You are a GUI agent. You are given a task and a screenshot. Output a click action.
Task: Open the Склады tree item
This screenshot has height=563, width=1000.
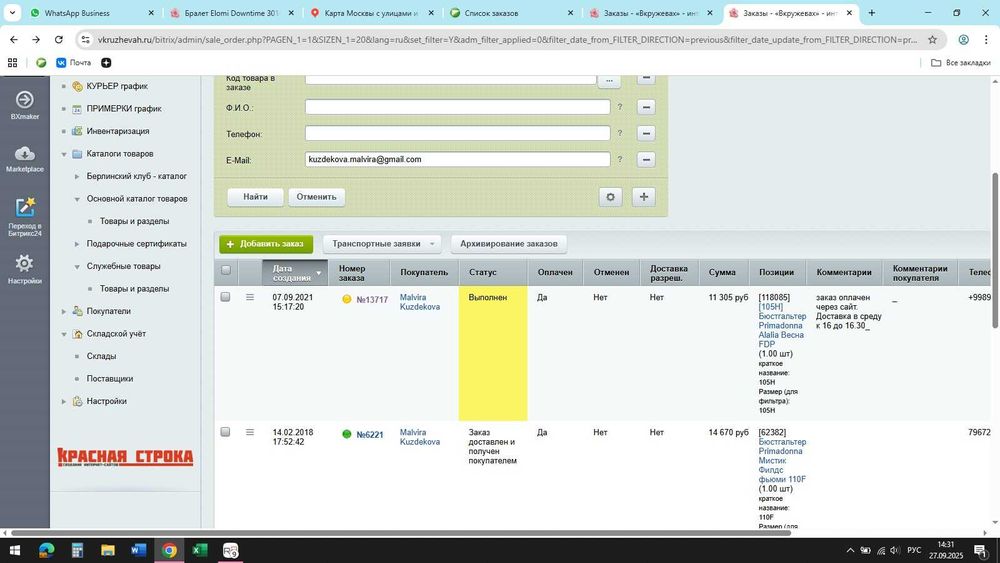tap(101, 356)
